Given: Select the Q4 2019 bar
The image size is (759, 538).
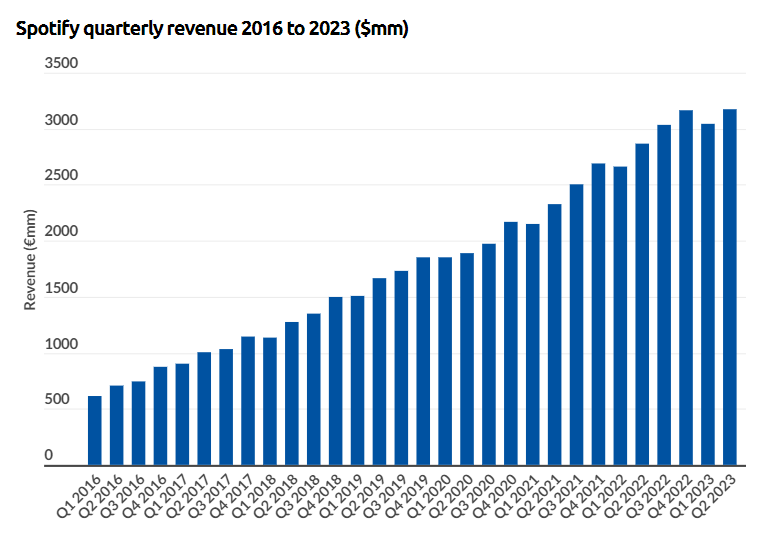Looking at the screenshot, I should pyautogui.click(x=423, y=361).
